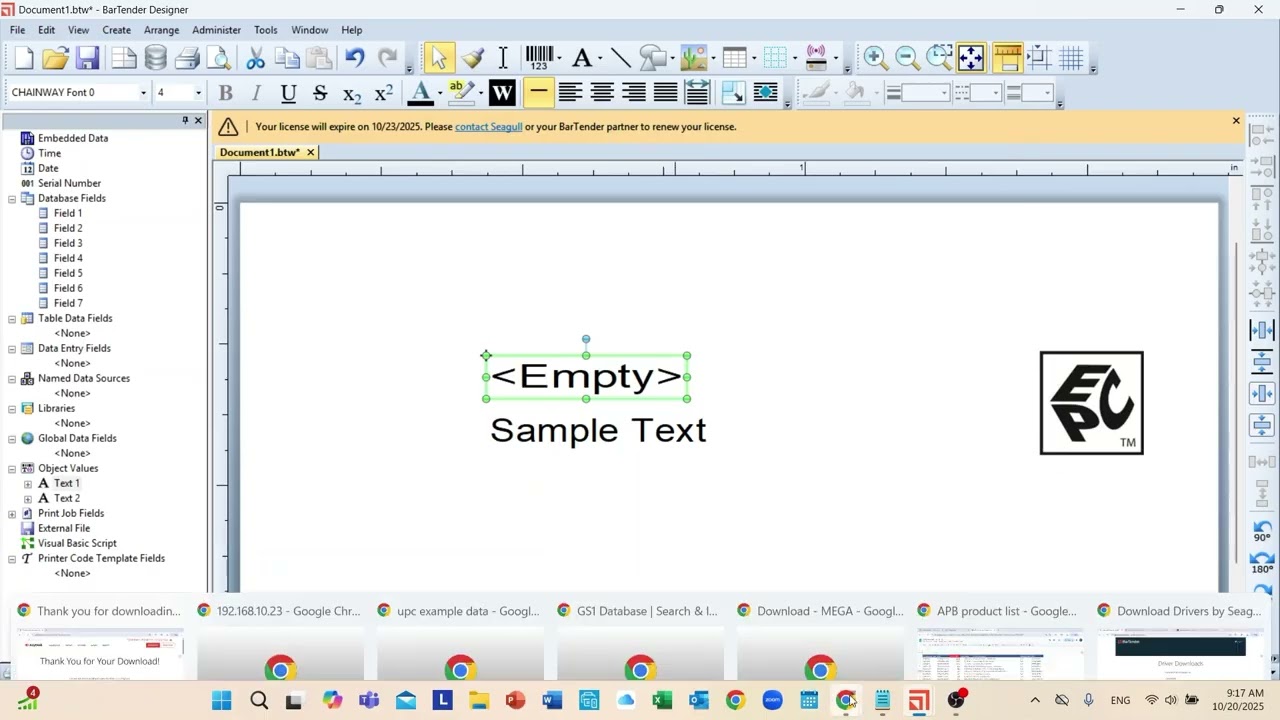The height and width of the screenshot is (720, 1280).
Task: Open the Windows Start menu
Action: [x=222, y=700]
